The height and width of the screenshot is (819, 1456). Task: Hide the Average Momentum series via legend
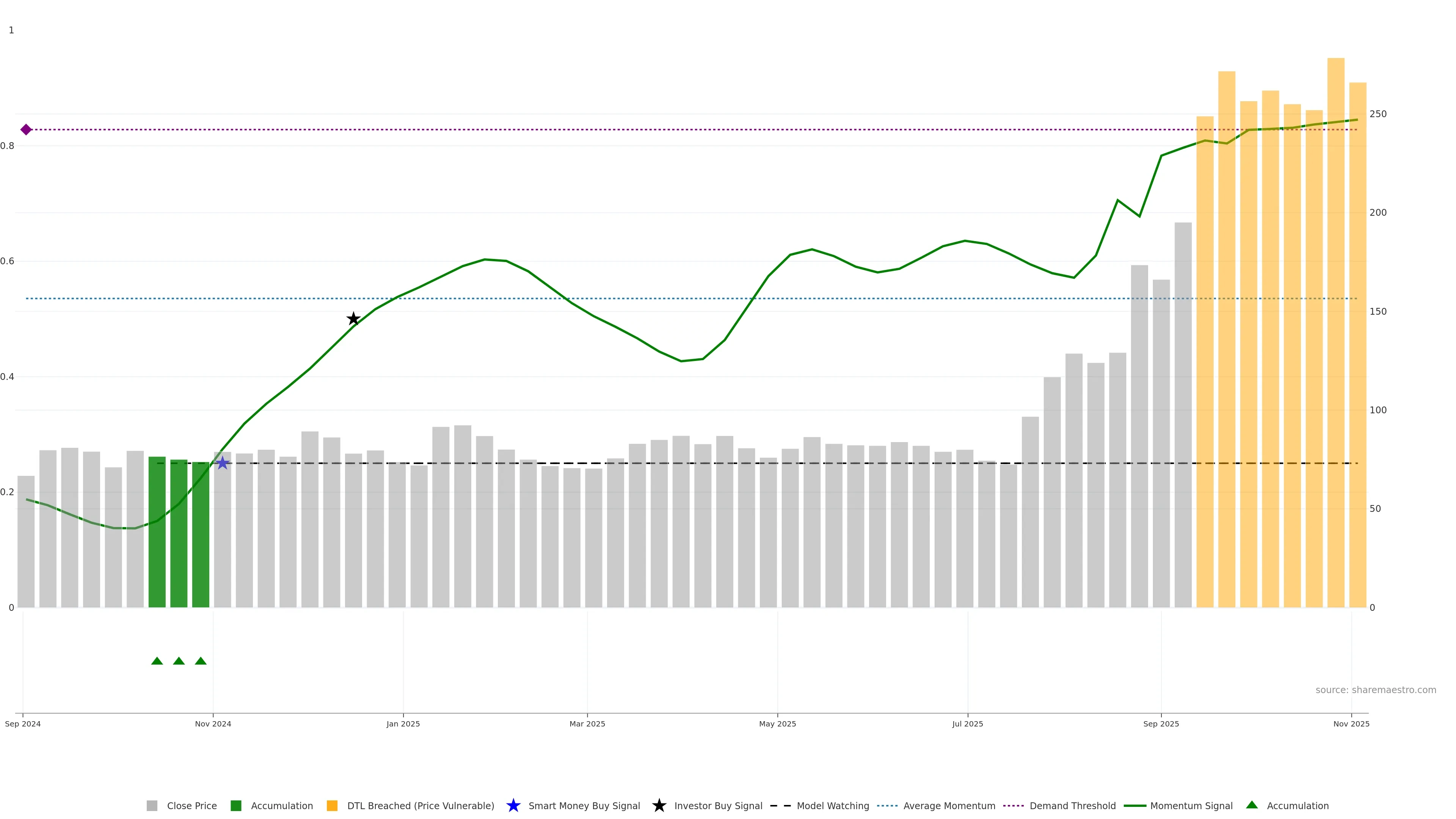949,806
